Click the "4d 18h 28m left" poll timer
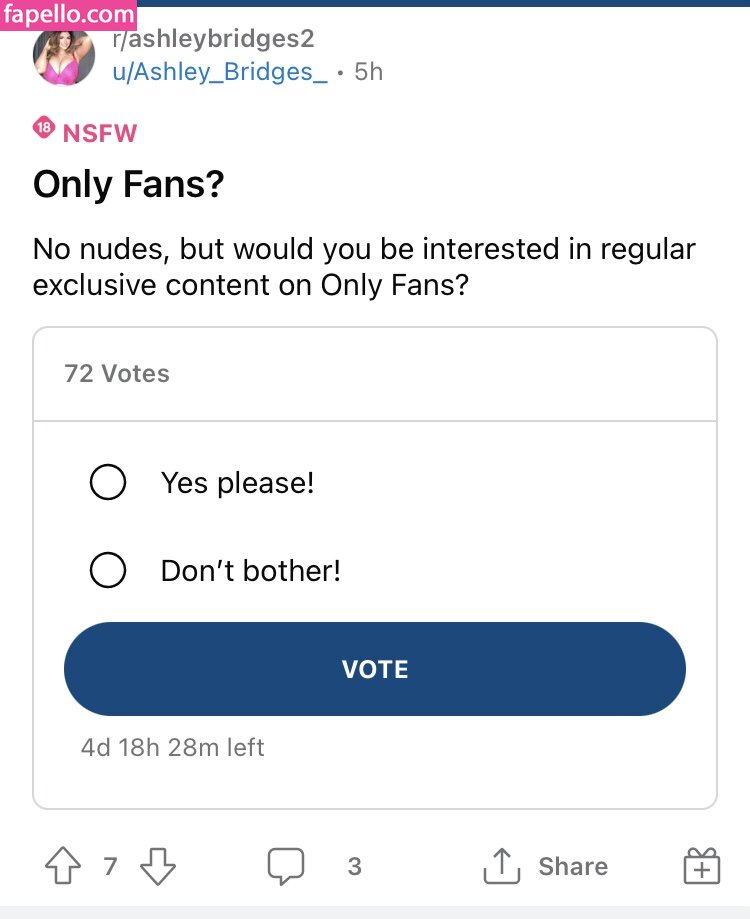This screenshot has width=750, height=919. (172, 747)
